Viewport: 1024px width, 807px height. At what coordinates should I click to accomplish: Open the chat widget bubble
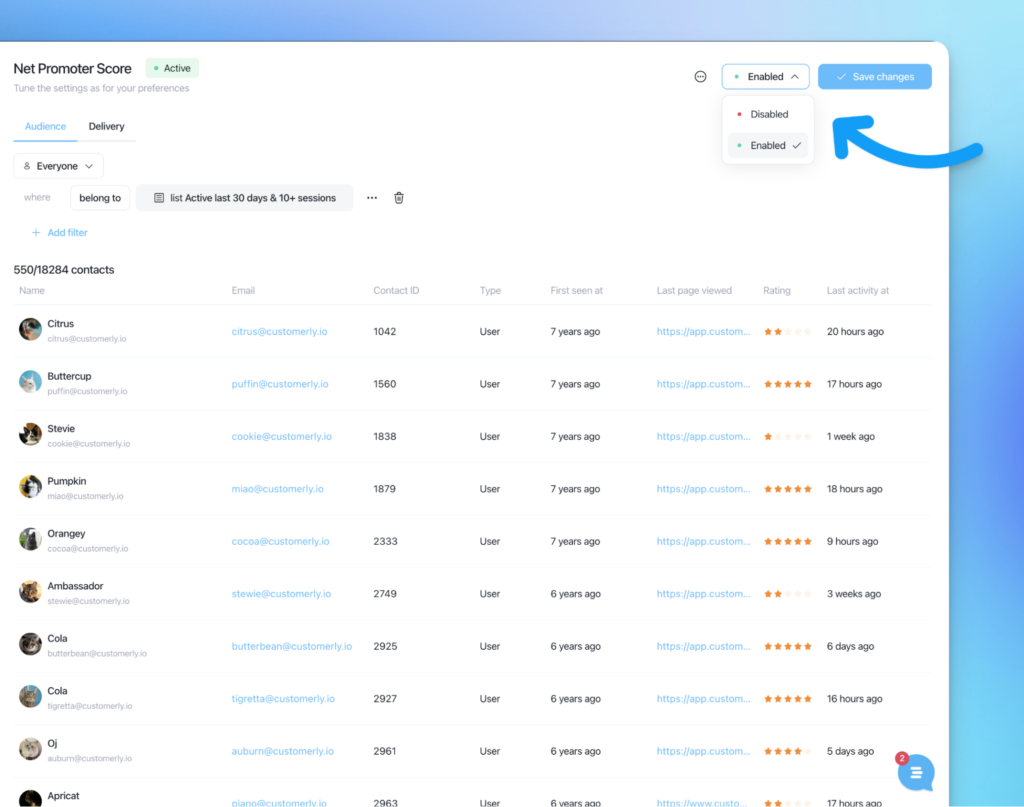coord(916,772)
